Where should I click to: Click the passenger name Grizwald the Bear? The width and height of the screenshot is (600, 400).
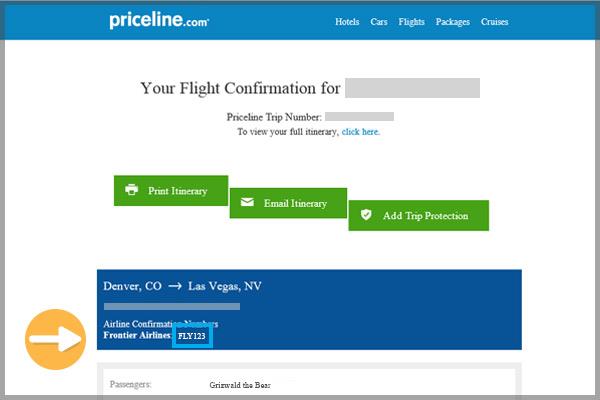pos(240,385)
